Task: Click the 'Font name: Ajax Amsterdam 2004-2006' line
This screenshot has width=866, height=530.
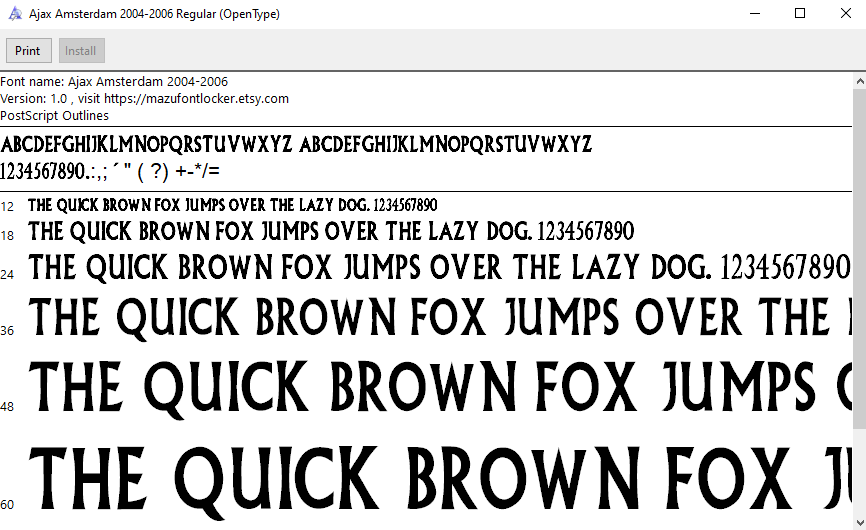Action: click(114, 82)
